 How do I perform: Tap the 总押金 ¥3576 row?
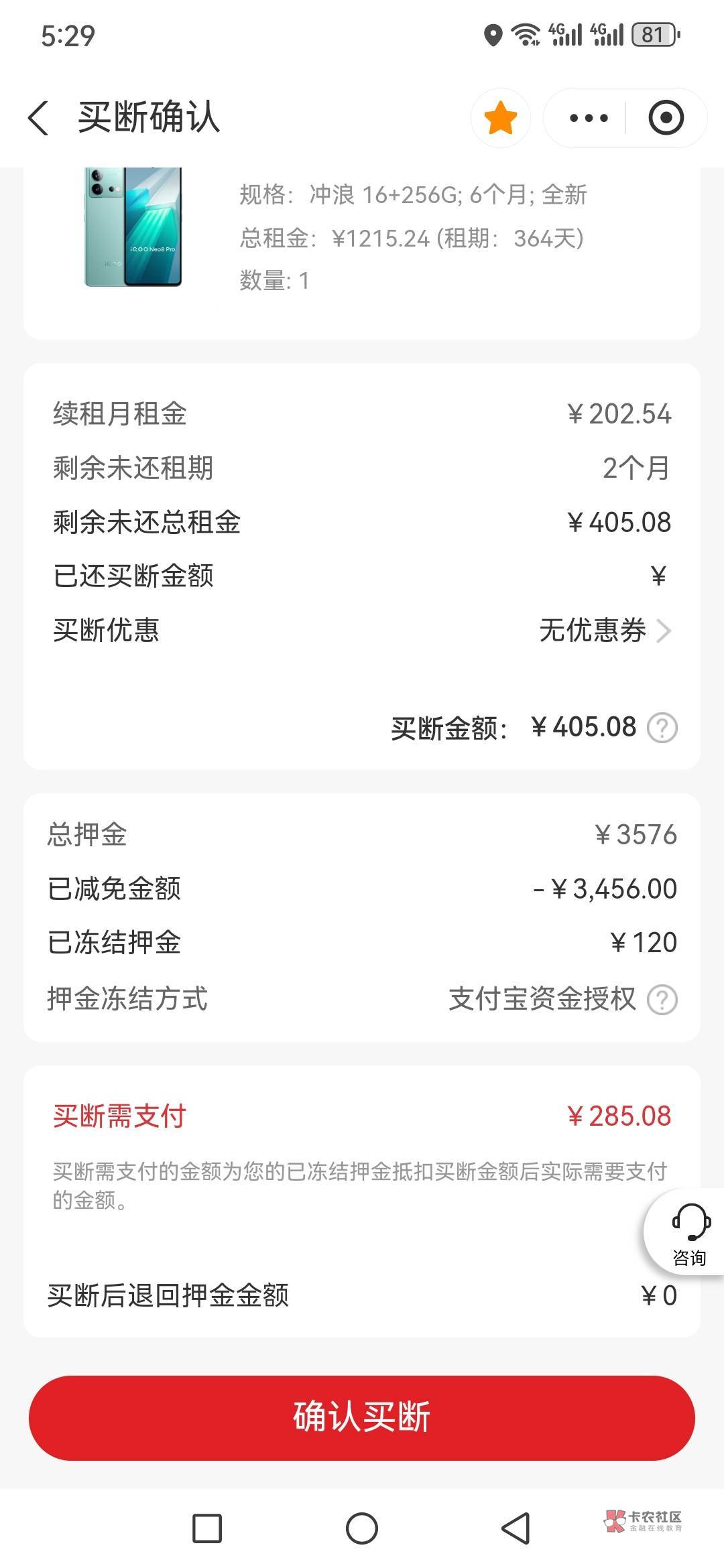pos(362,835)
